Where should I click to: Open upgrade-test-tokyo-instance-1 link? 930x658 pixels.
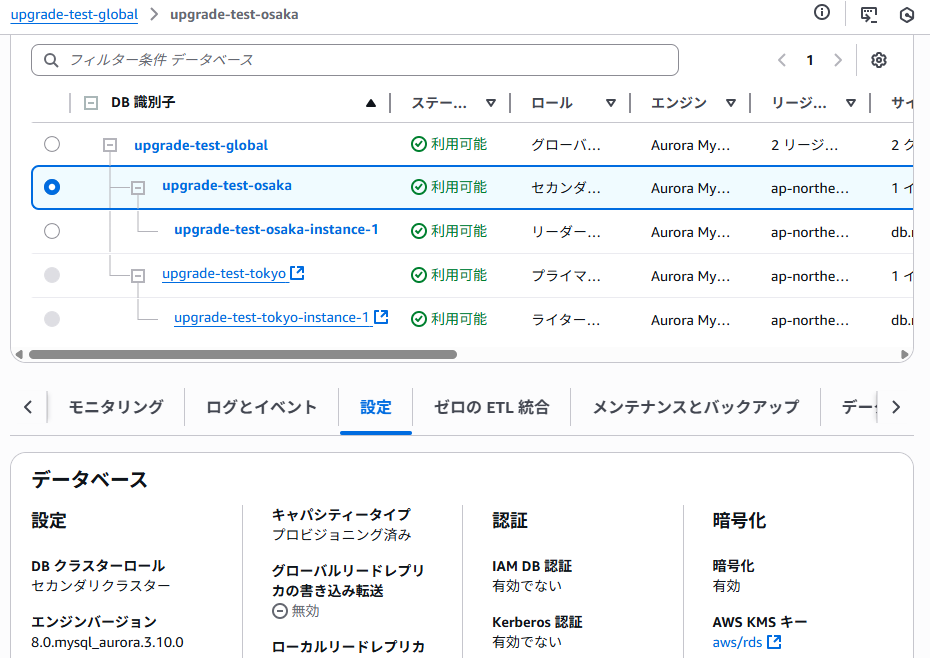(271, 317)
